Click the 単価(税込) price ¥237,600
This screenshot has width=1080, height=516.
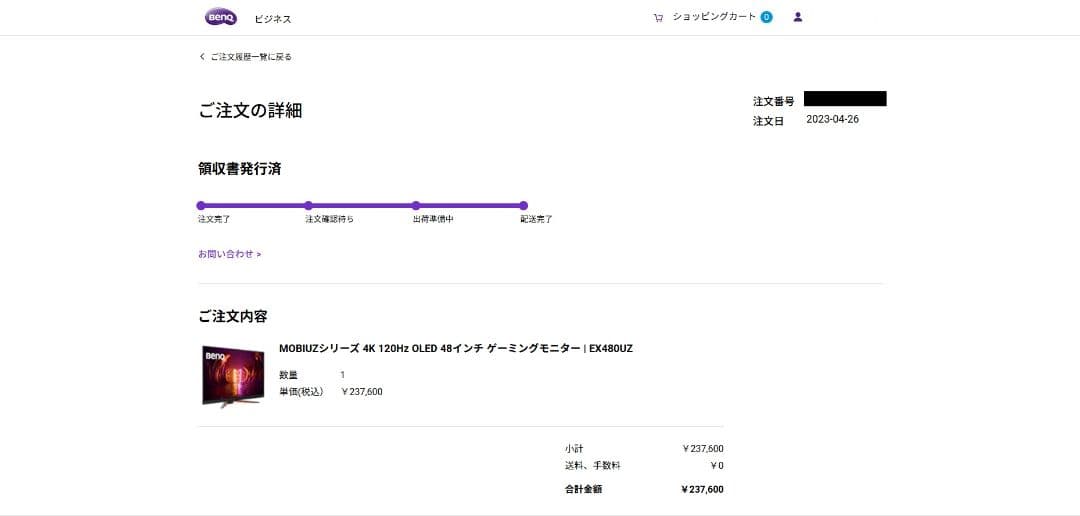click(x=362, y=392)
